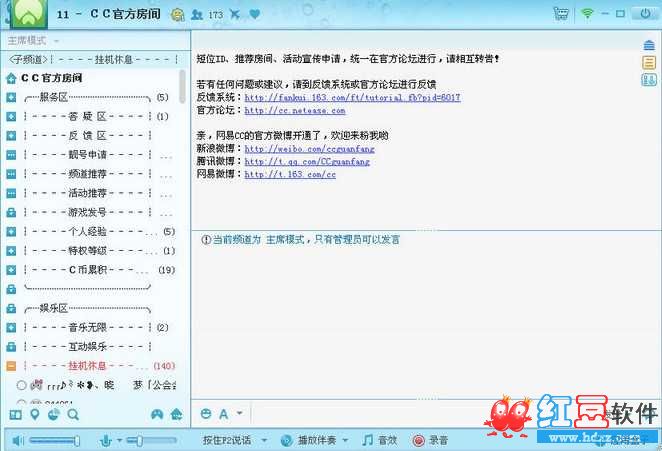This screenshot has width=662, height=451.
Task: Open the 按住F2说话 talk mode dropdown
Action: [x=264, y=440]
